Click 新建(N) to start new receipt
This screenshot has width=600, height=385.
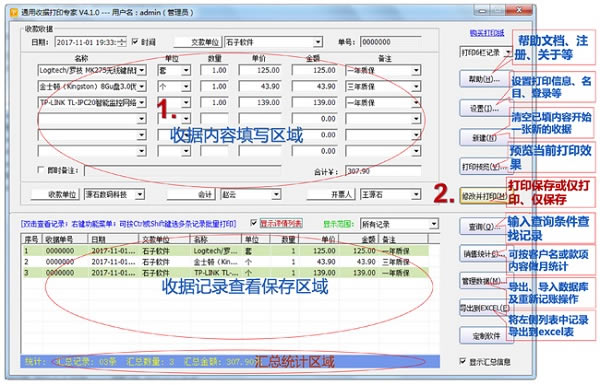coord(484,138)
